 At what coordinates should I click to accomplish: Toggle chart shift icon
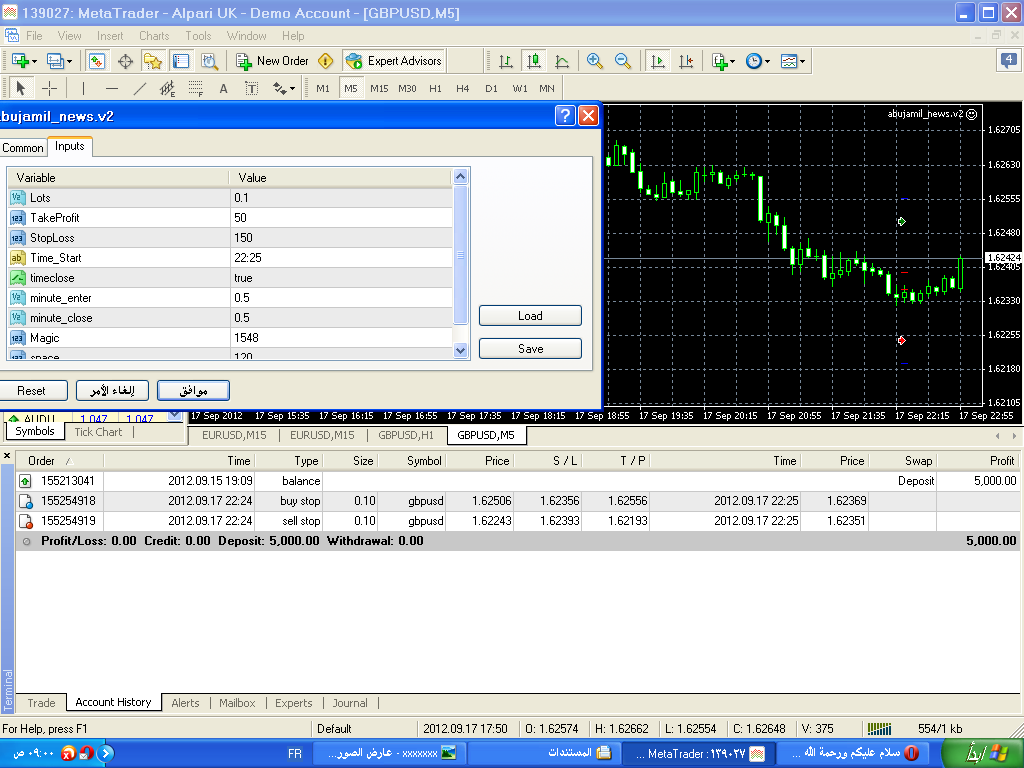pyautogui.click(x=686, y=61)
